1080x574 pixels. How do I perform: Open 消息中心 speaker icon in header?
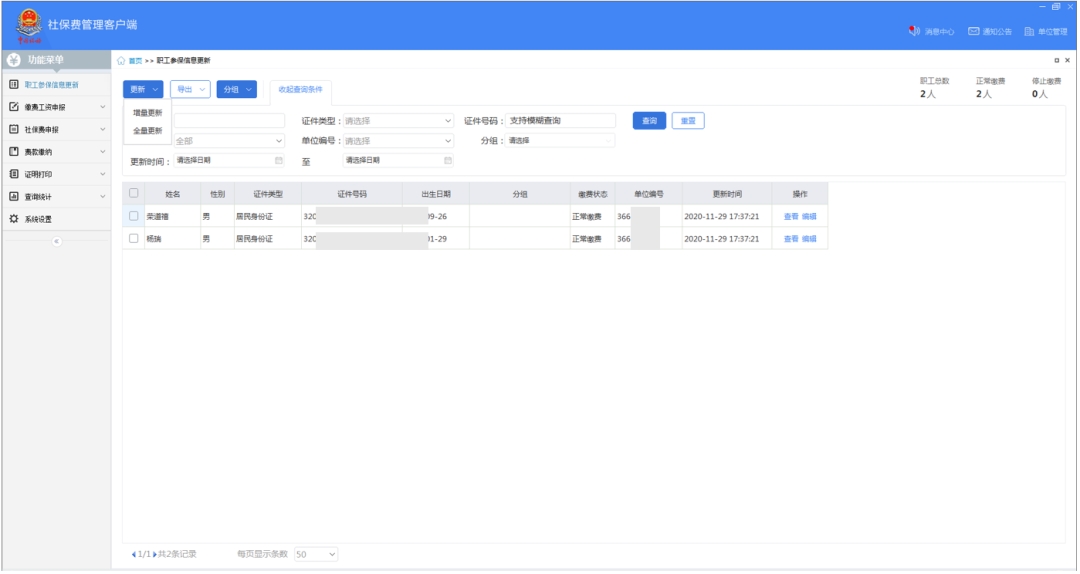[x=914, y=32]
